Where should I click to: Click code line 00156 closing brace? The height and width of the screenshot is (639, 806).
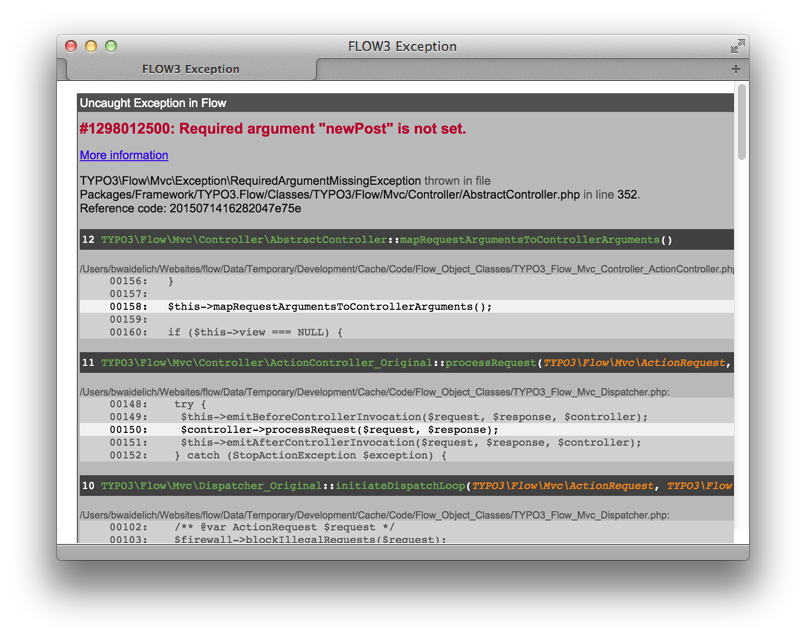[407, 281]
